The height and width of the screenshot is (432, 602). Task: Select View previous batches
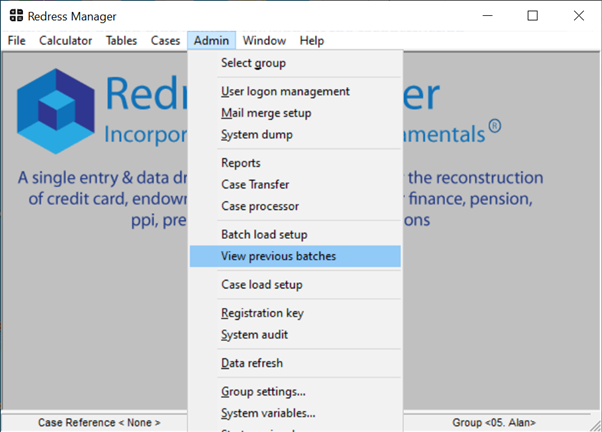pos(295,256)
